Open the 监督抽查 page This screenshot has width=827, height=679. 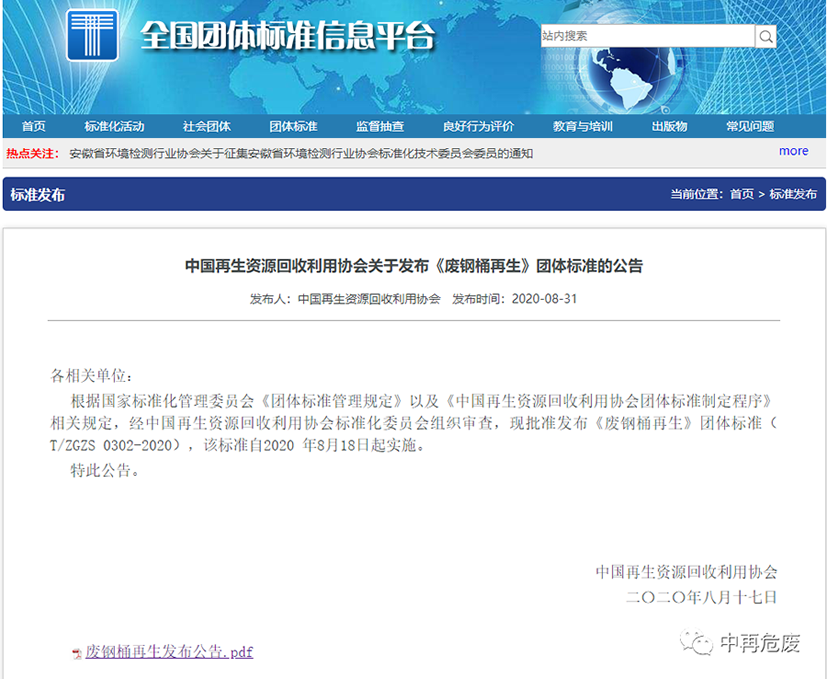pos(380,126)
